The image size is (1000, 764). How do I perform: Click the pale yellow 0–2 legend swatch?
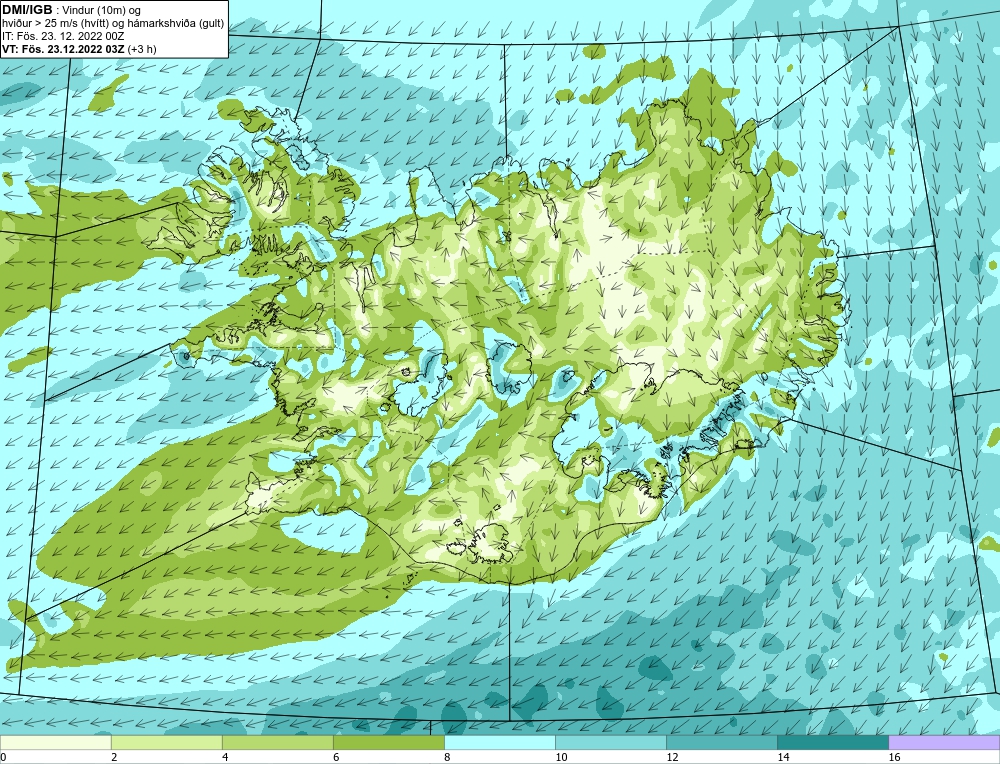[55, 743]
